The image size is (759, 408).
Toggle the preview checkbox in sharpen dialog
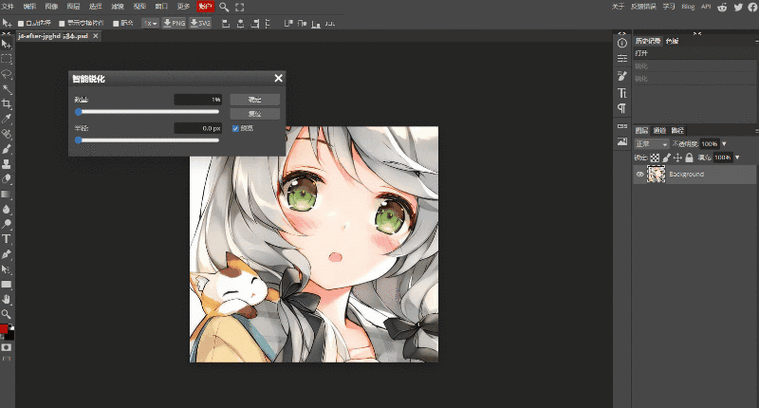[x=235, y=128]
